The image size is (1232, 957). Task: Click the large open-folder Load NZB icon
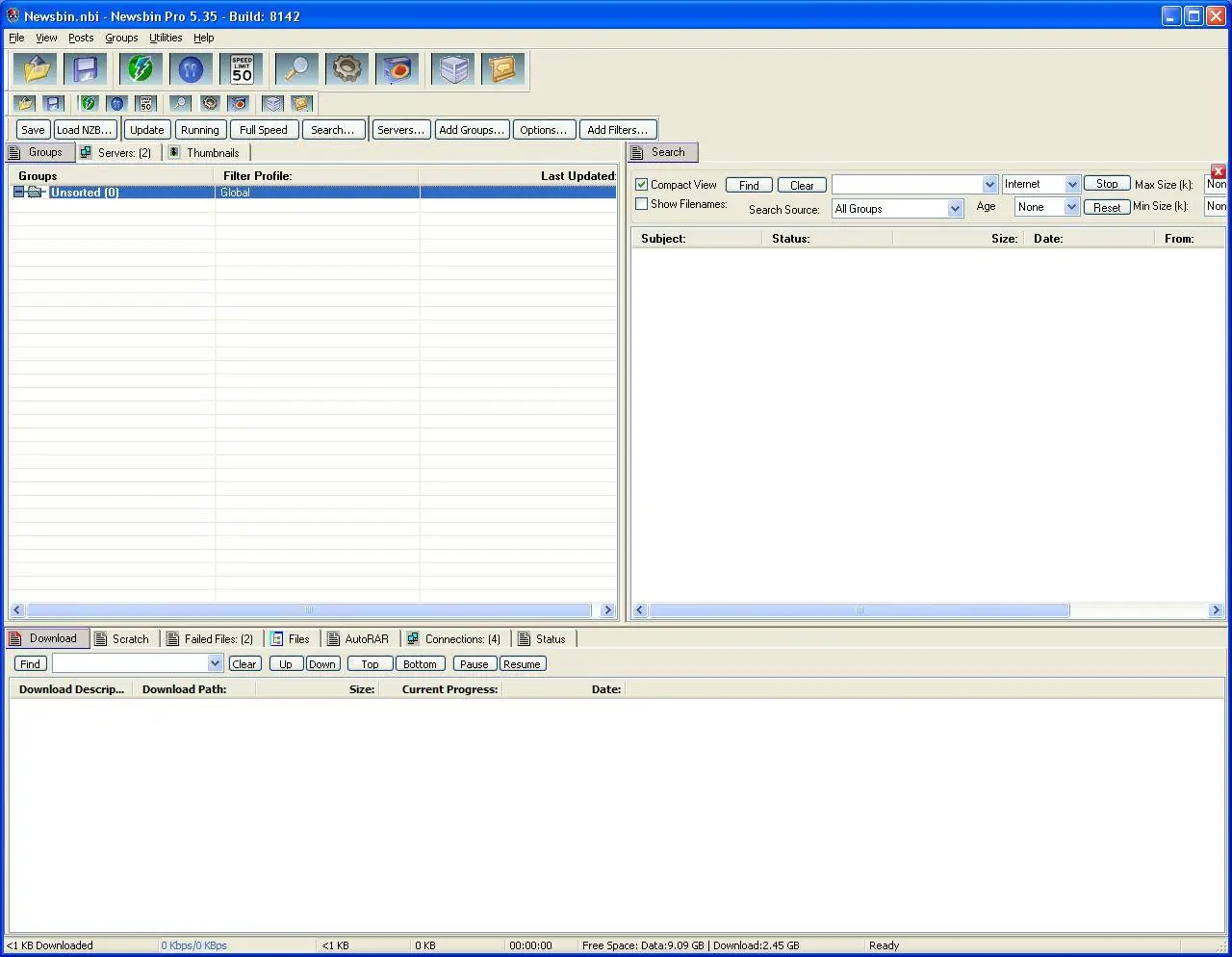click(x=37, y=69)
